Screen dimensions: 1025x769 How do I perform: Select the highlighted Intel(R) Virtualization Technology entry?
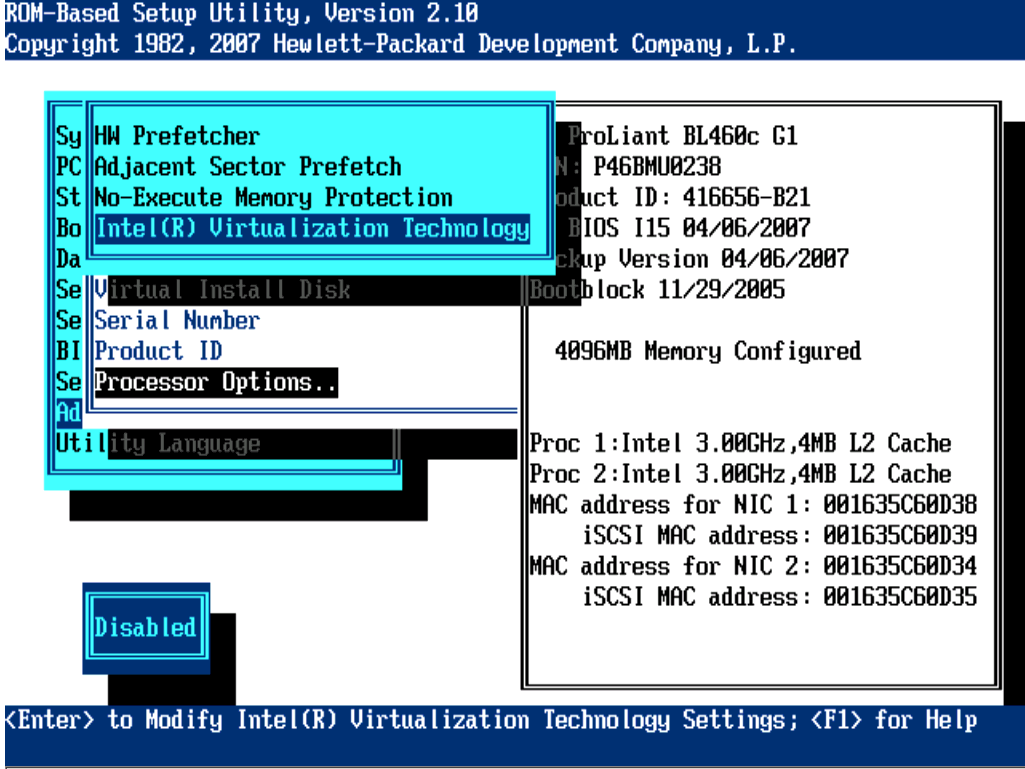tap(312, 228)
